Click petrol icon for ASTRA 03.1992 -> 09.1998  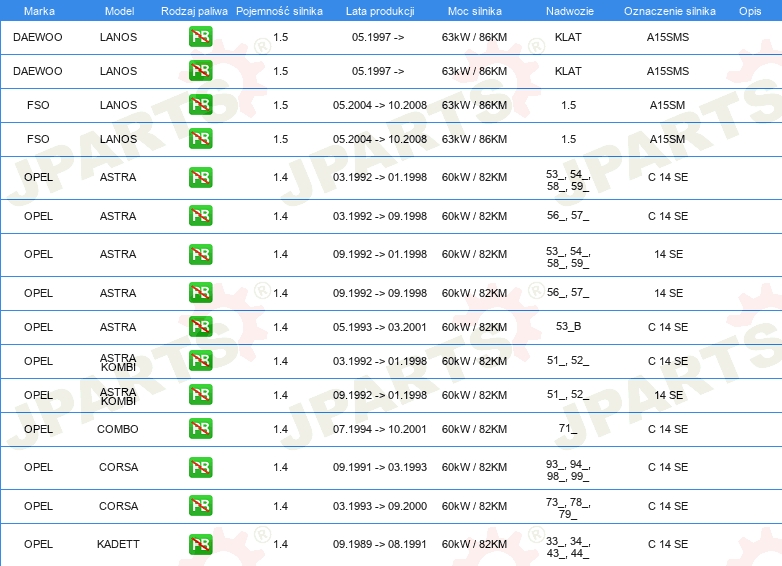point(200,215)
